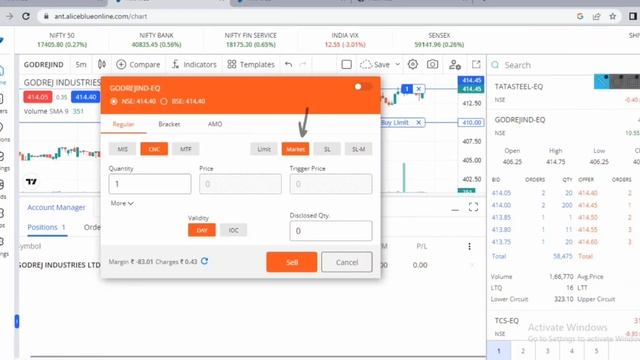Refresh margin and charges
Viewport: 640px width, 360px height.
pos(204,261)
